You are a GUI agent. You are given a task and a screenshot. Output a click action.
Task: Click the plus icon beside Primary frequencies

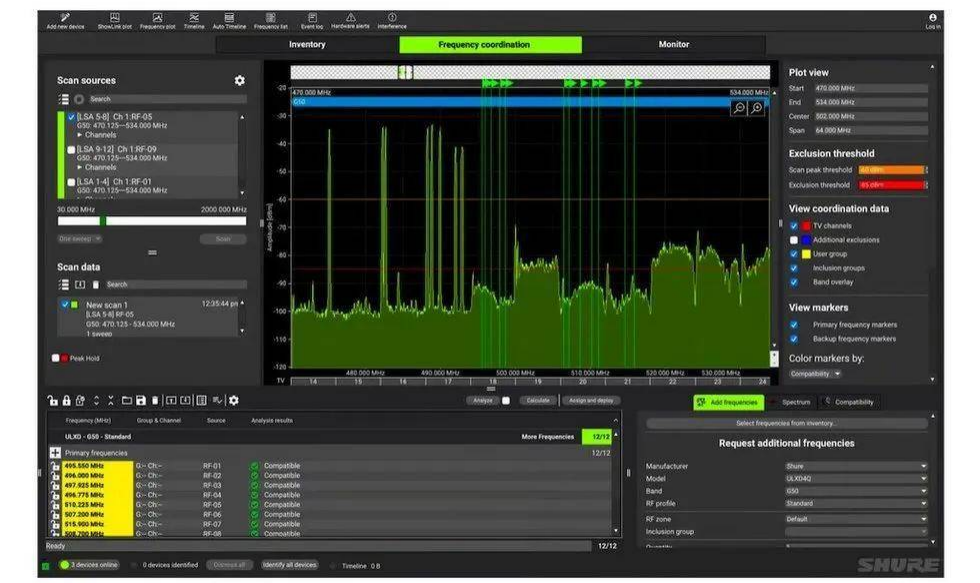tap(55, 452)
